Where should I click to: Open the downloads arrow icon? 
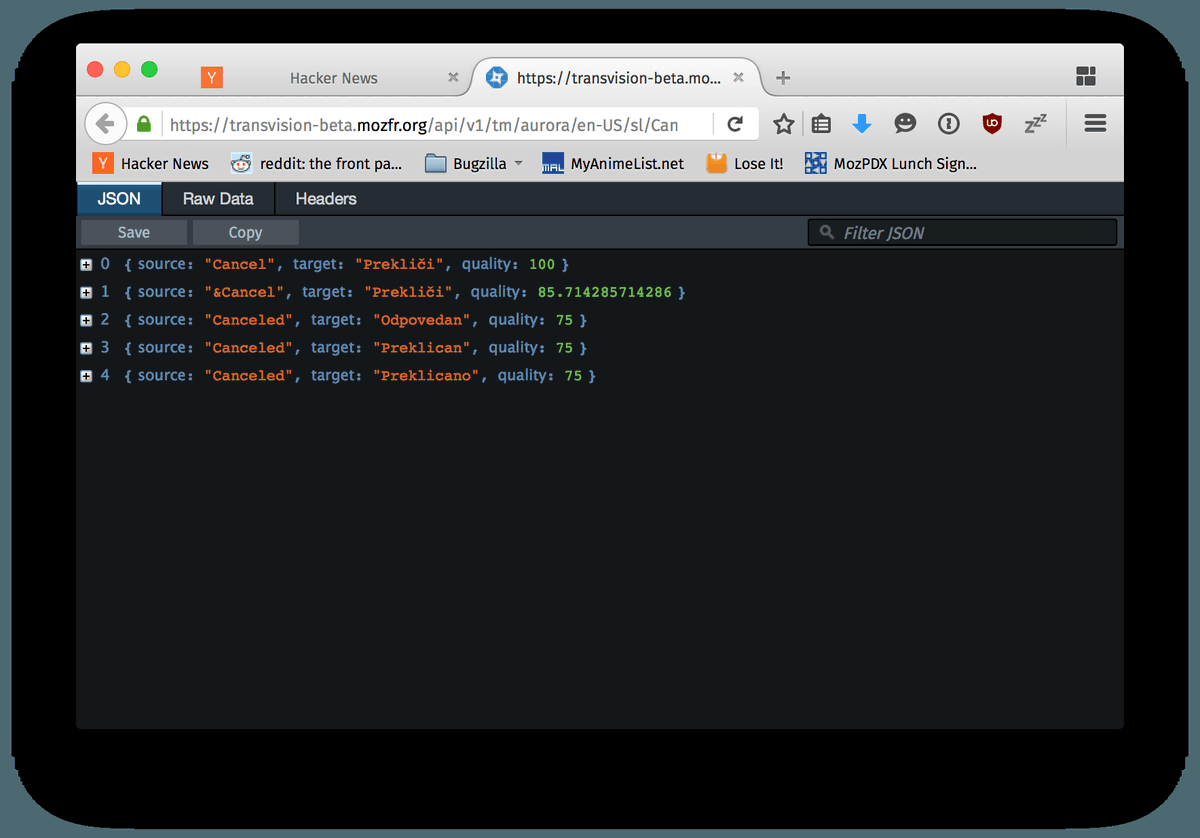pos(862,124)
